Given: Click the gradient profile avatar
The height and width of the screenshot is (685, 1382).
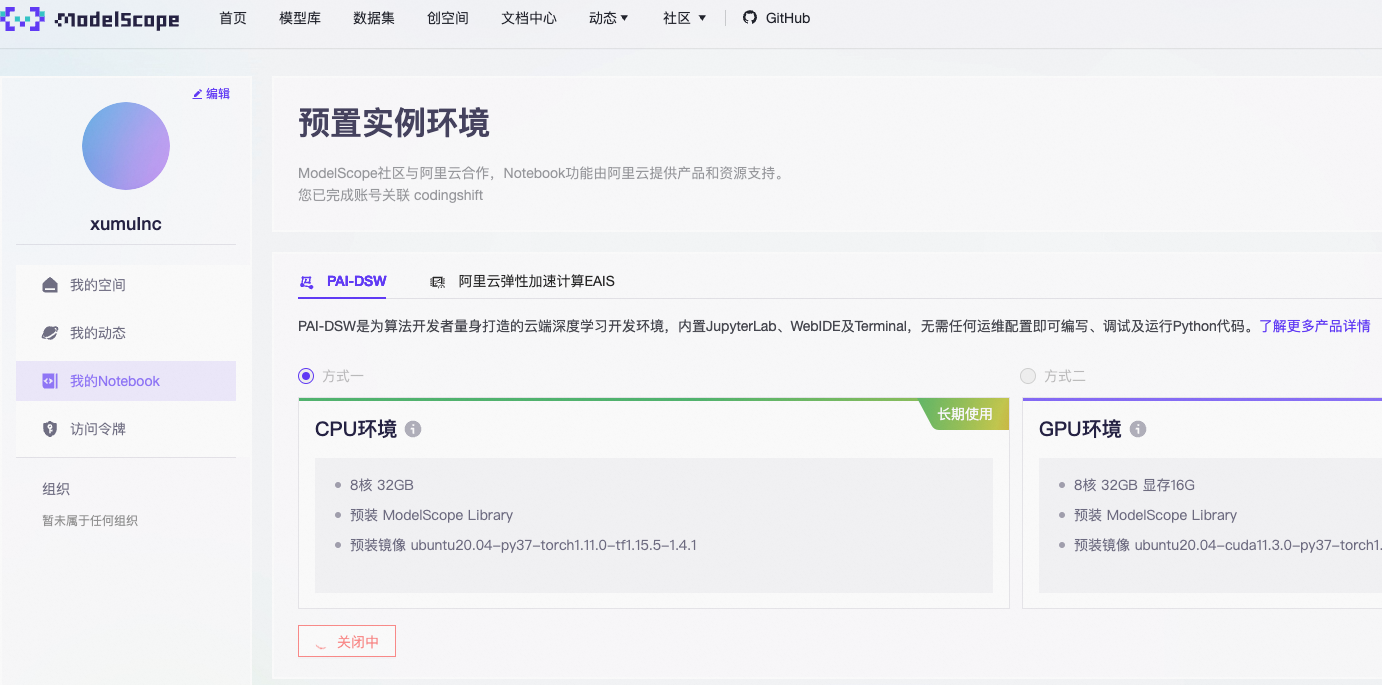Looking at the screenshot, I should (x=125, y=146).
